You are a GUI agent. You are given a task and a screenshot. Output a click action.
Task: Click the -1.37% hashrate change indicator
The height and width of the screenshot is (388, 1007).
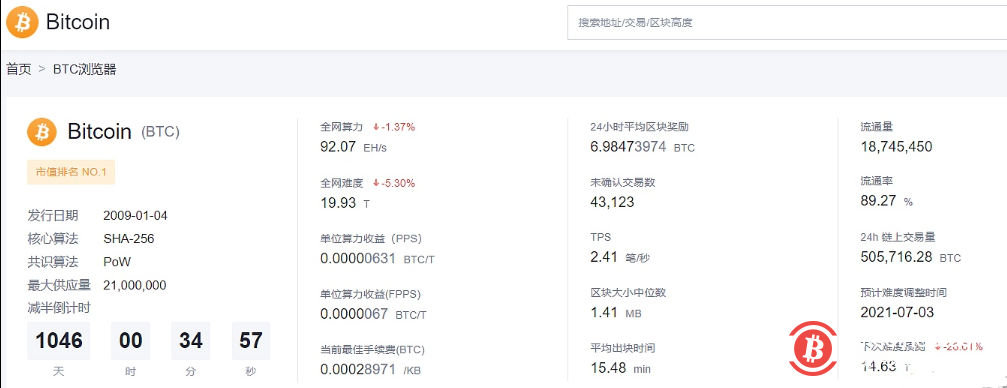coord(394,127)
